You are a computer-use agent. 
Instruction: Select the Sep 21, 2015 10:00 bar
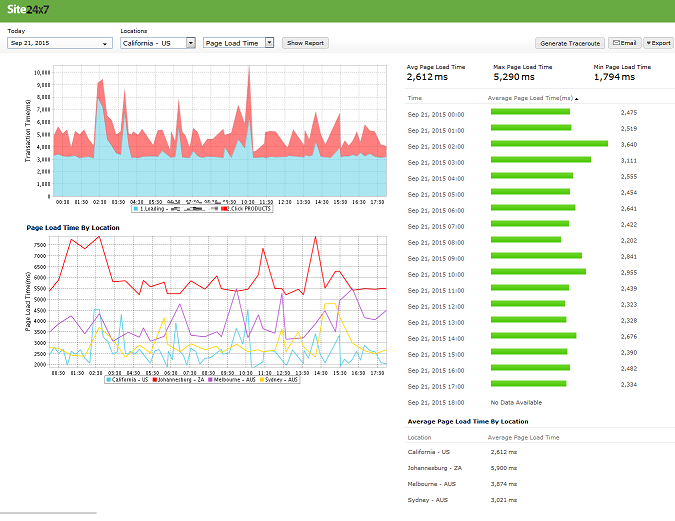click(537, 271)
